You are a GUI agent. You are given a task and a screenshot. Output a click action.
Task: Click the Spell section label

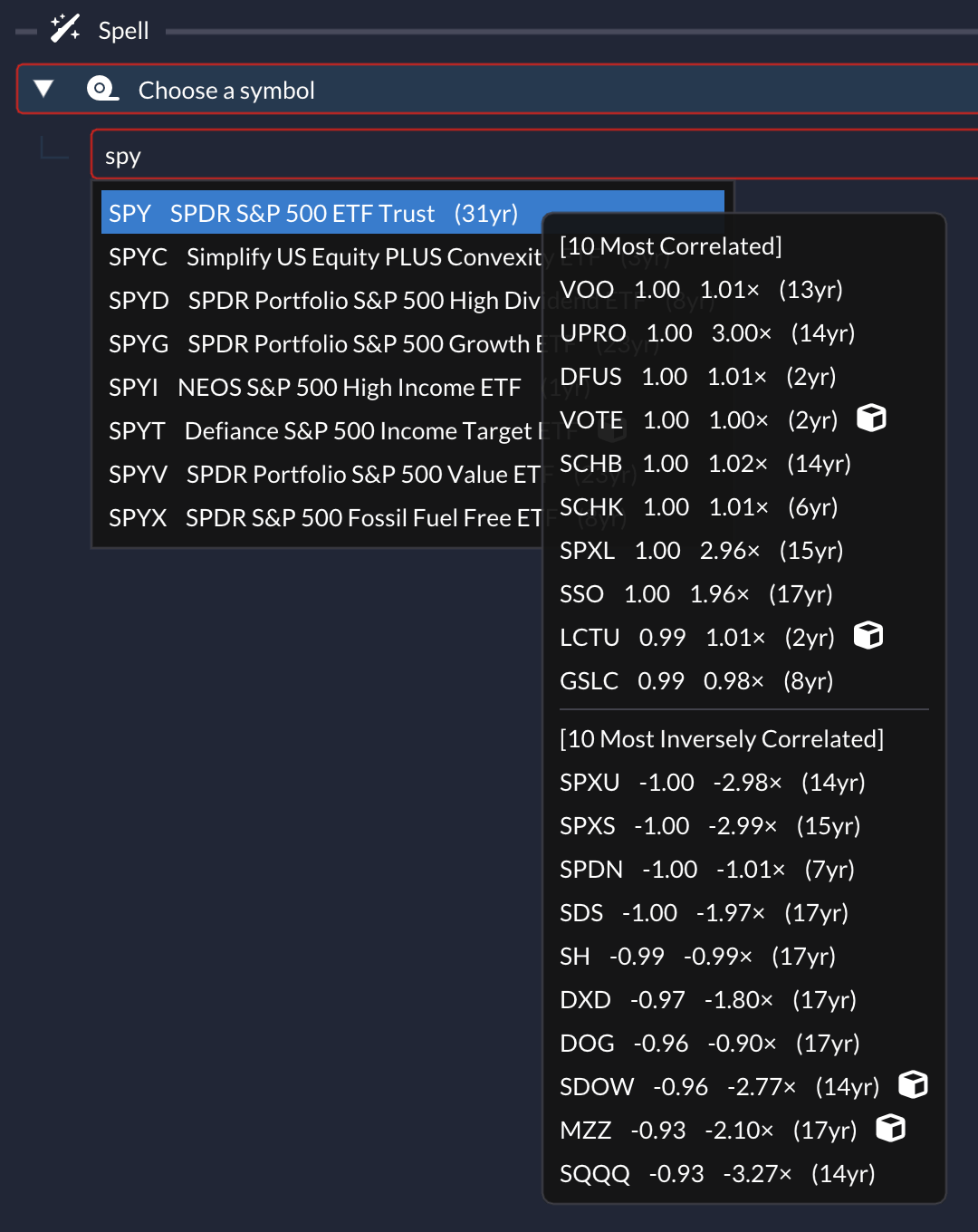(x=124, y=31)
